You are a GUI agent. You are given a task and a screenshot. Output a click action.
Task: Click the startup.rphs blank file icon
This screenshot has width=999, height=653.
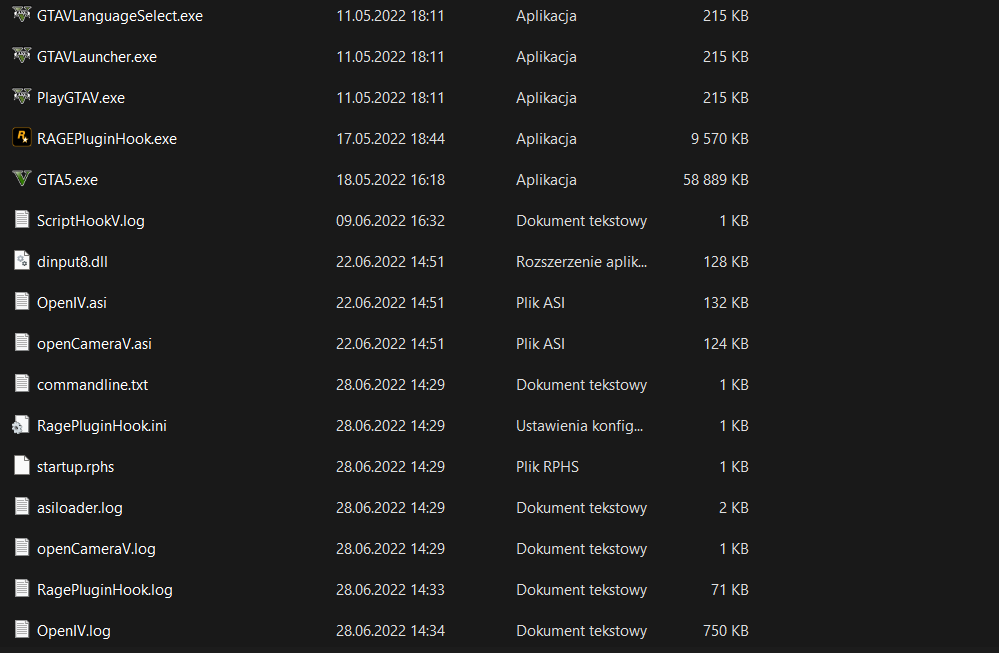pyautogui.click(x=22, y=465)
